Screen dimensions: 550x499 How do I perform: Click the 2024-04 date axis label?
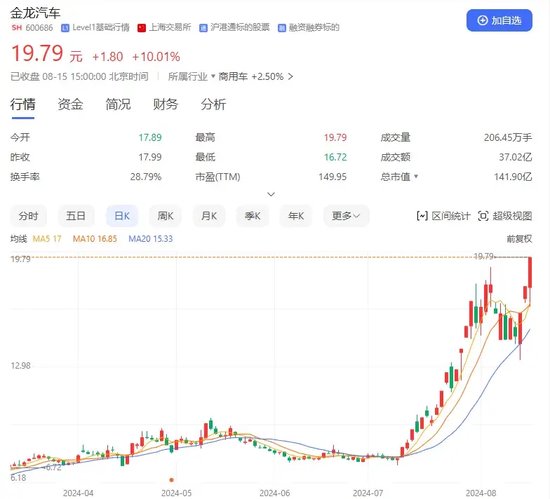point(78,493)
